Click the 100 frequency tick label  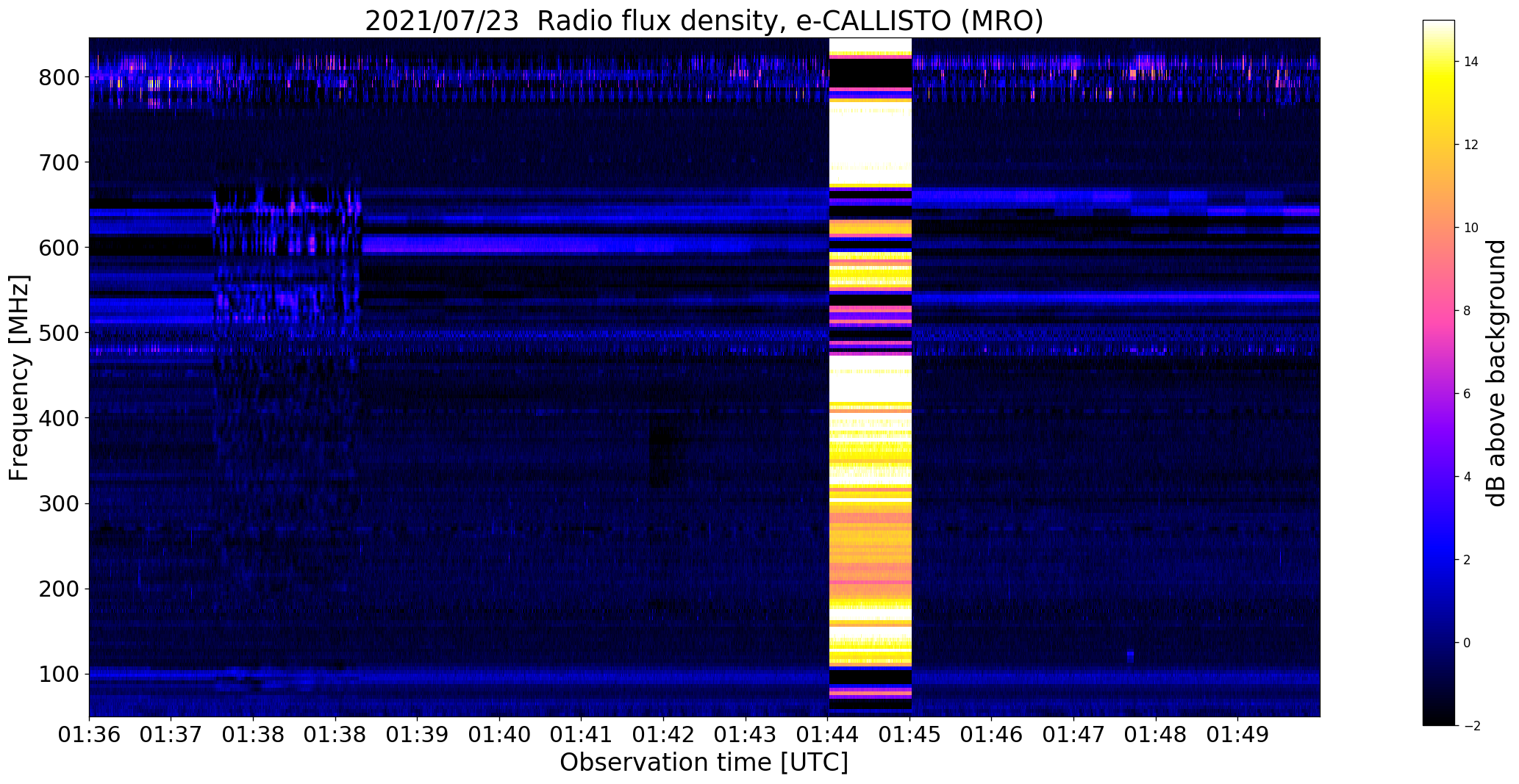(57, 674)
